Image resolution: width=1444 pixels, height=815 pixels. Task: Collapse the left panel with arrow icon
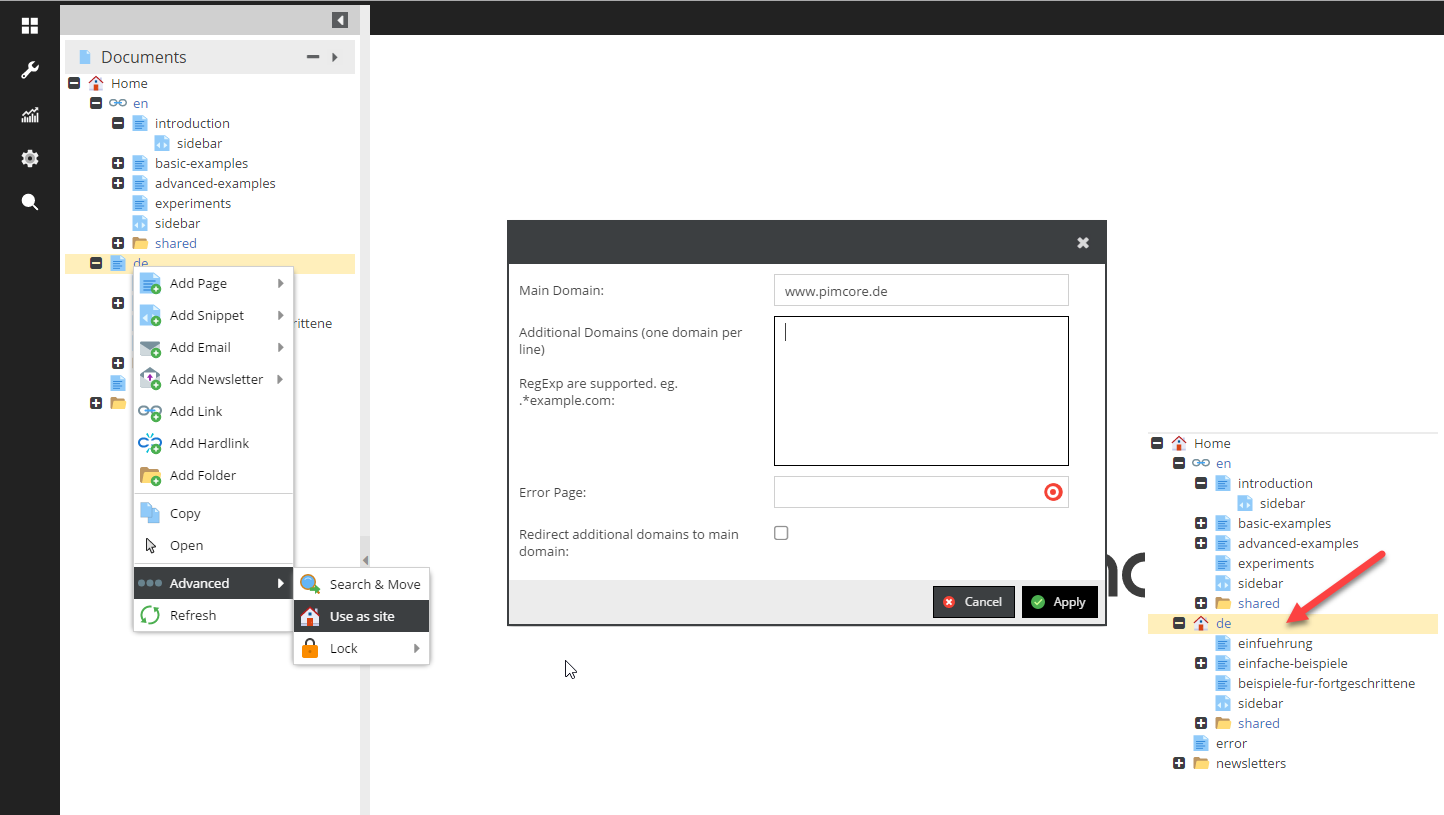pyautogui.click(x=340, y=20)
